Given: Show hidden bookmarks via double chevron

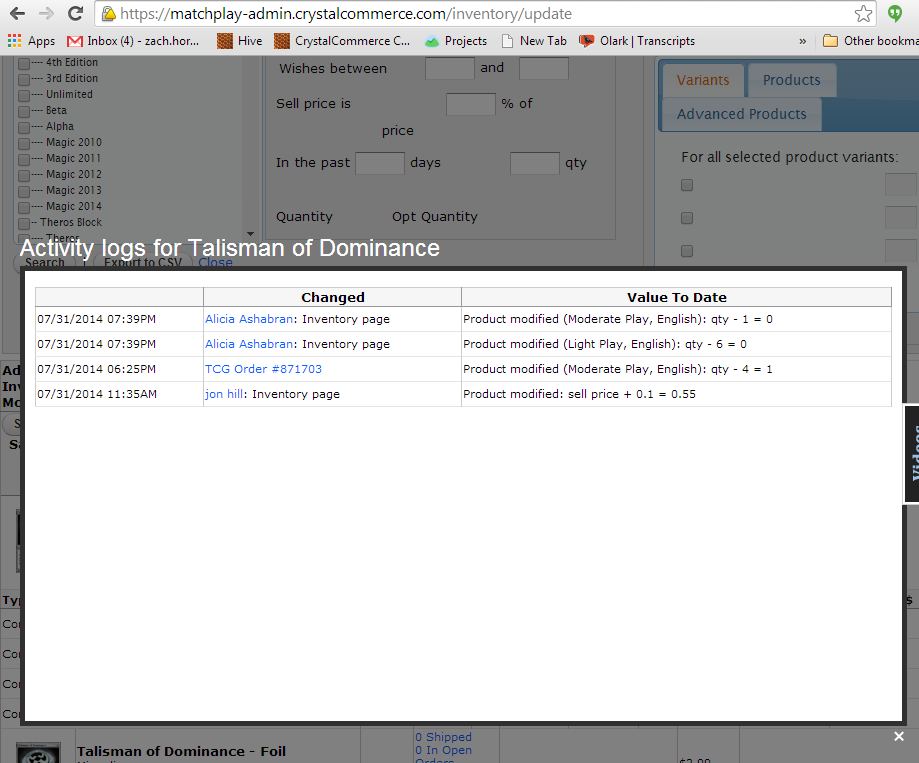Looking at the screenshot, I should 802,41.
